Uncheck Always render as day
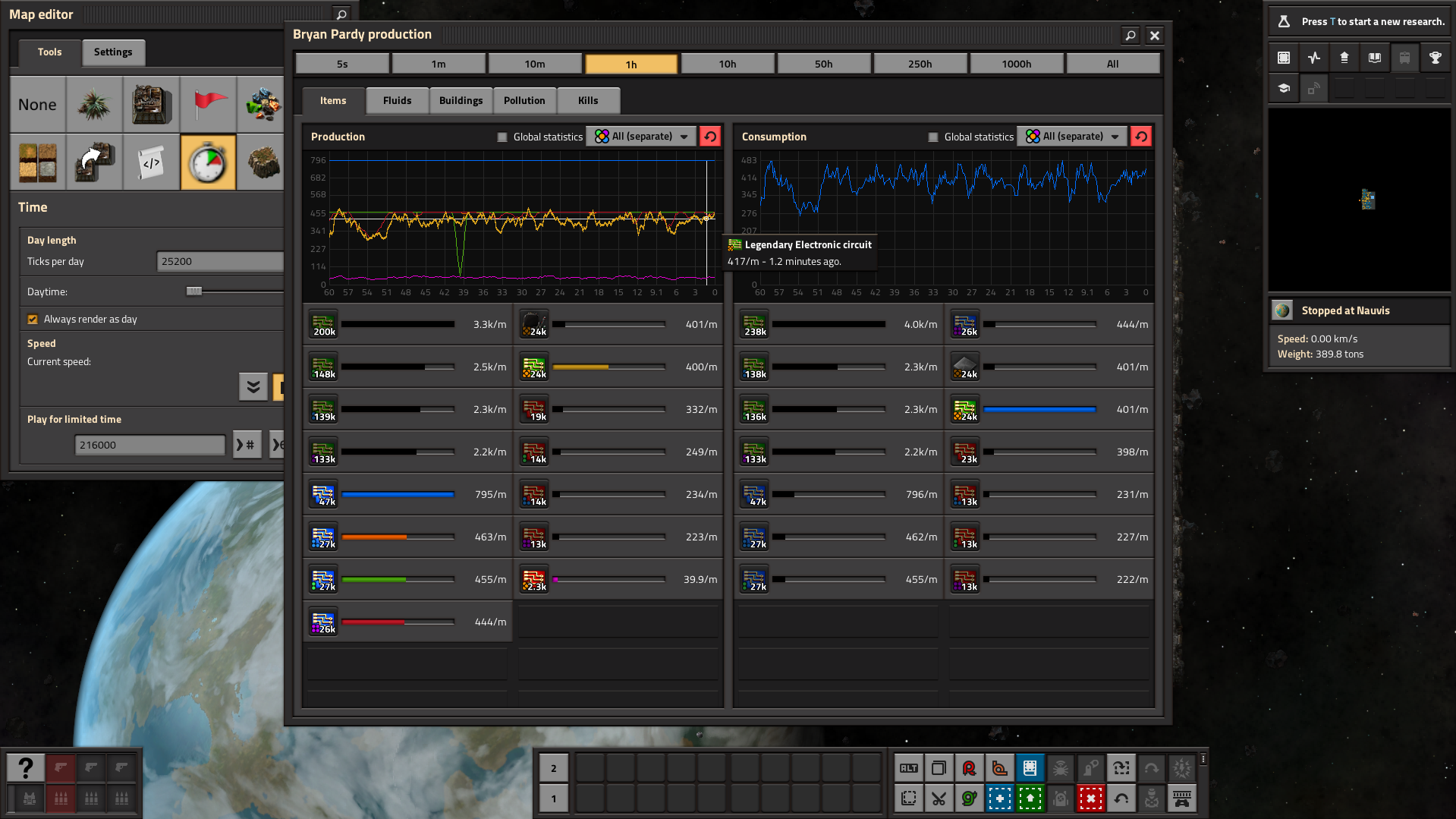Viewport: 1456px width, 819px height. tap(33, 320)
